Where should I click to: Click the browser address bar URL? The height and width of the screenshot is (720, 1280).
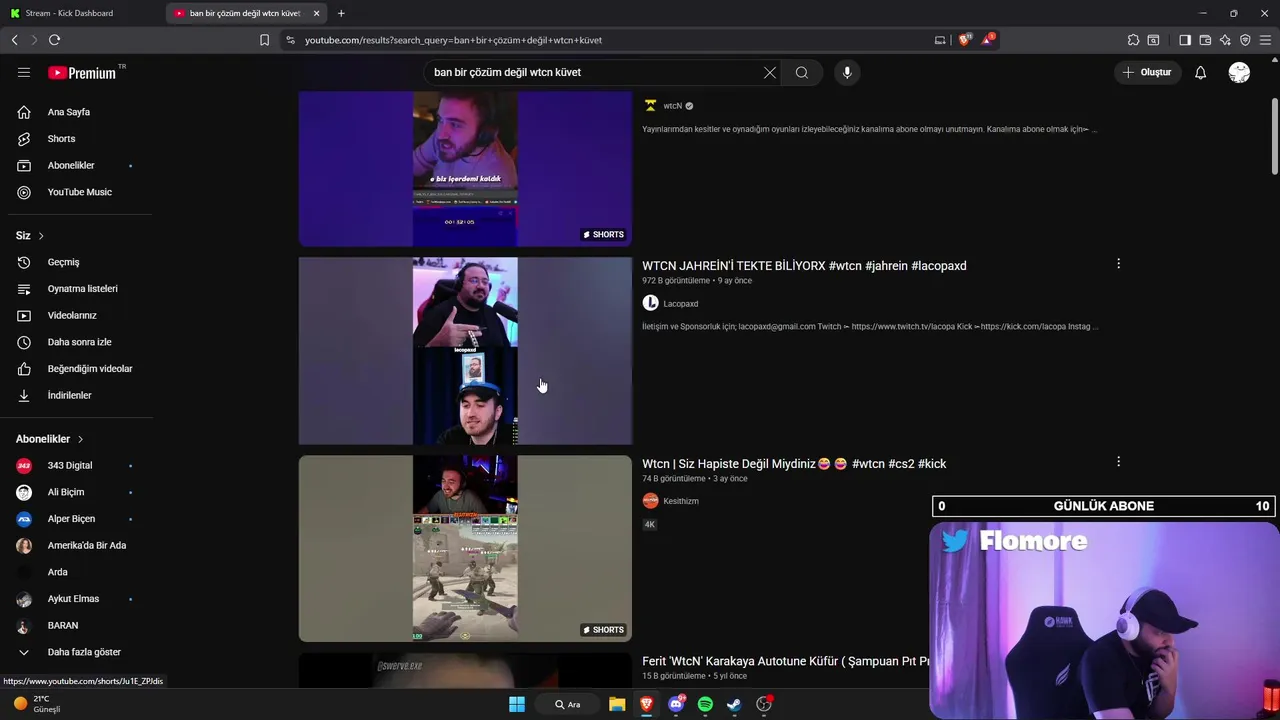click(453, 40)
